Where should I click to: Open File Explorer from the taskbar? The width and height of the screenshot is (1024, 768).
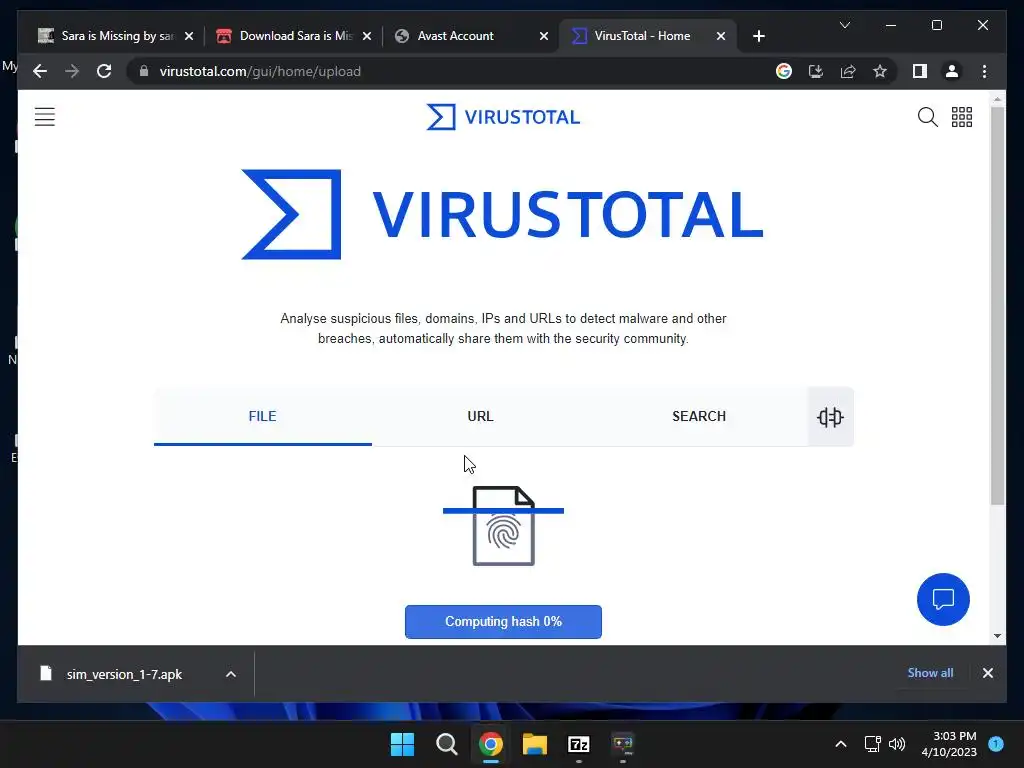pos(535,744)
